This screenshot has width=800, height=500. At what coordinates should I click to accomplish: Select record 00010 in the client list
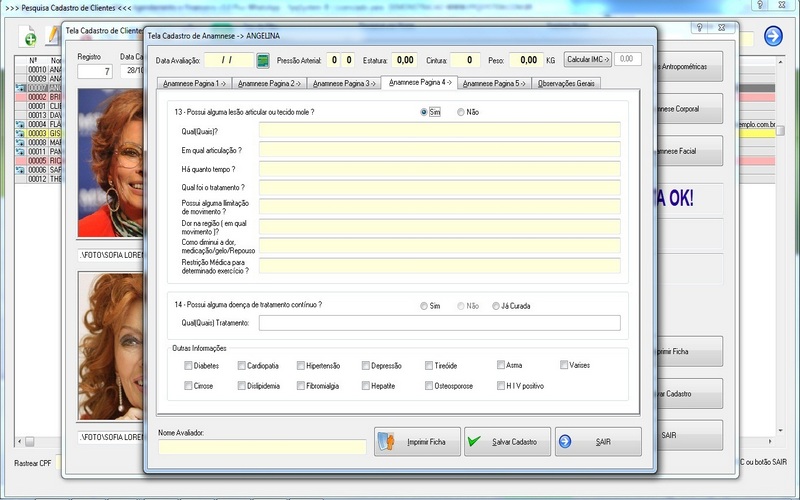38,69
